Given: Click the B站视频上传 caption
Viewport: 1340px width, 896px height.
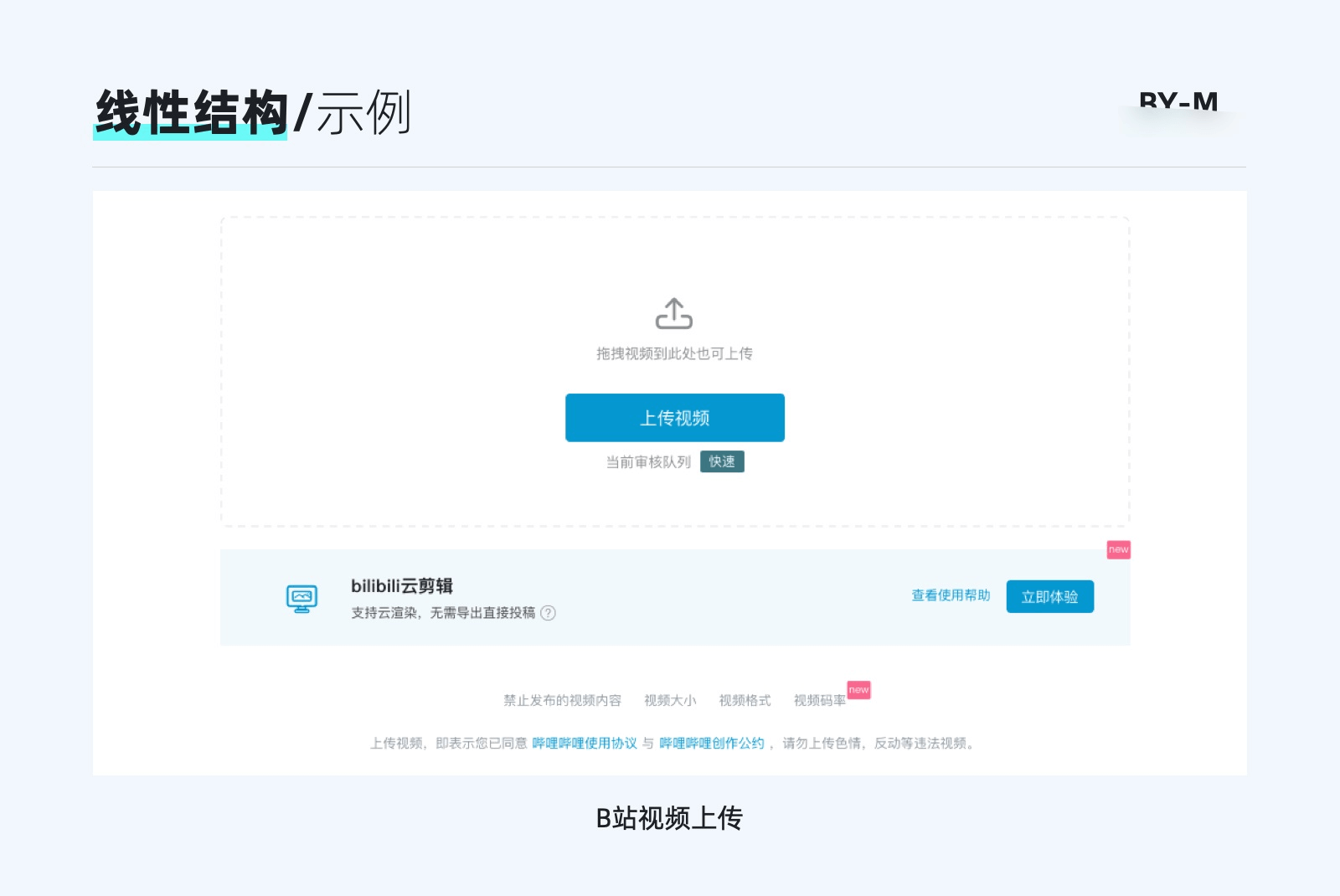Looking at the screenshot, I should click(x=669, y=818).
